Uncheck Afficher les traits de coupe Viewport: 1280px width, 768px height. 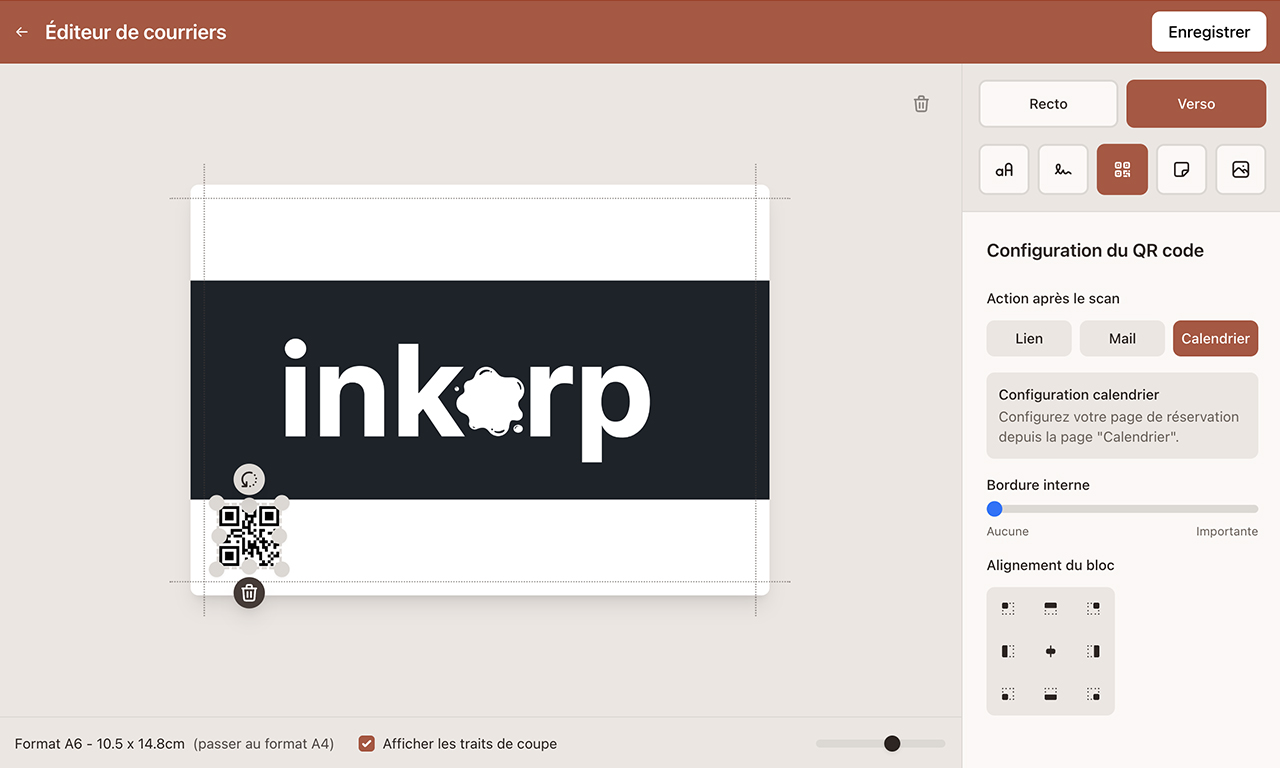click(x=367, y=743)
